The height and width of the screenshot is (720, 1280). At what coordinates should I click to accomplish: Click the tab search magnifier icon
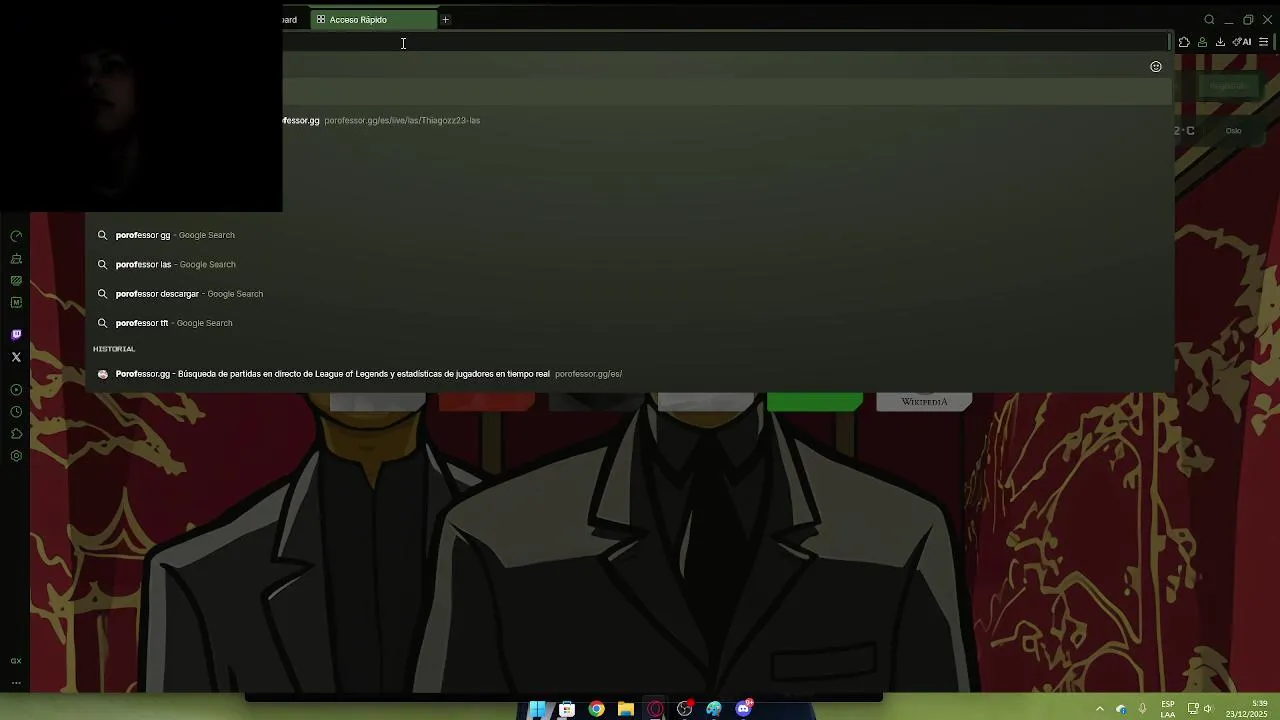[x=1209, y=20]
